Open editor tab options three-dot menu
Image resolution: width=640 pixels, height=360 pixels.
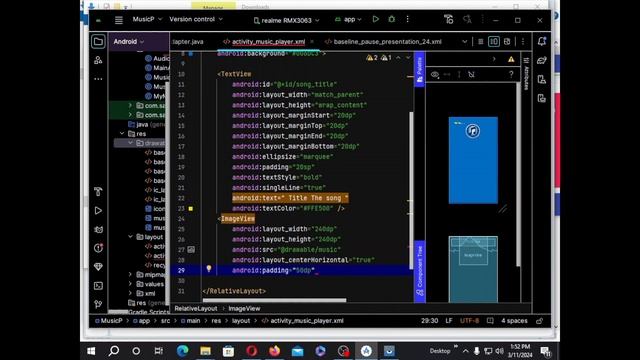tap(523, 42)
